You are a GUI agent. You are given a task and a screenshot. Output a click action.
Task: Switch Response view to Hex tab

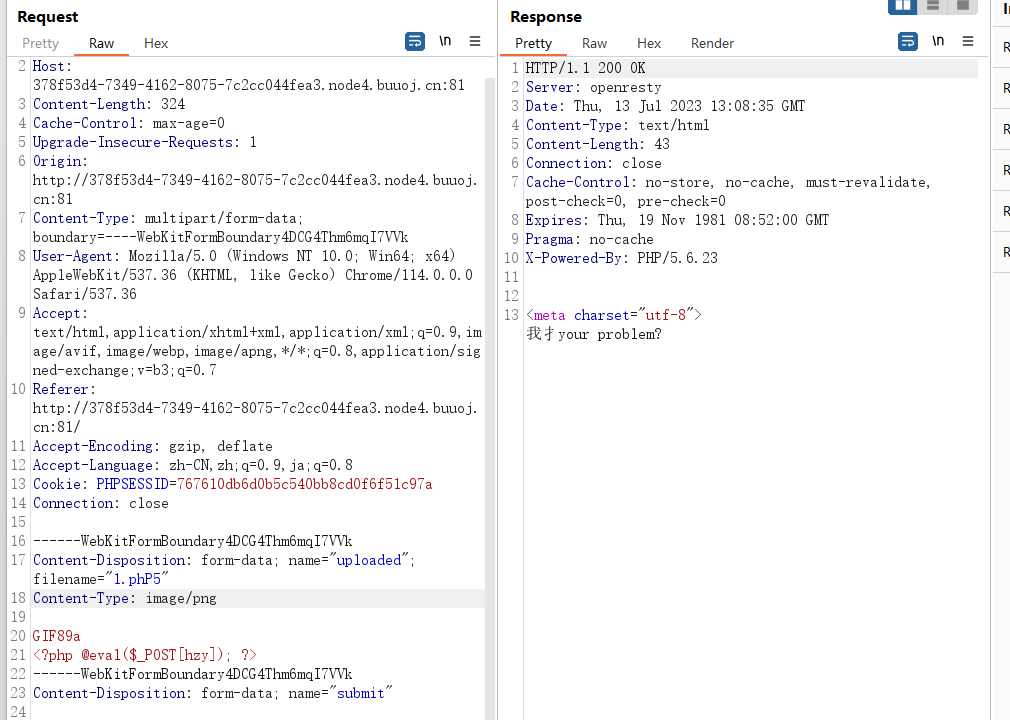click(x=649, y=43)
